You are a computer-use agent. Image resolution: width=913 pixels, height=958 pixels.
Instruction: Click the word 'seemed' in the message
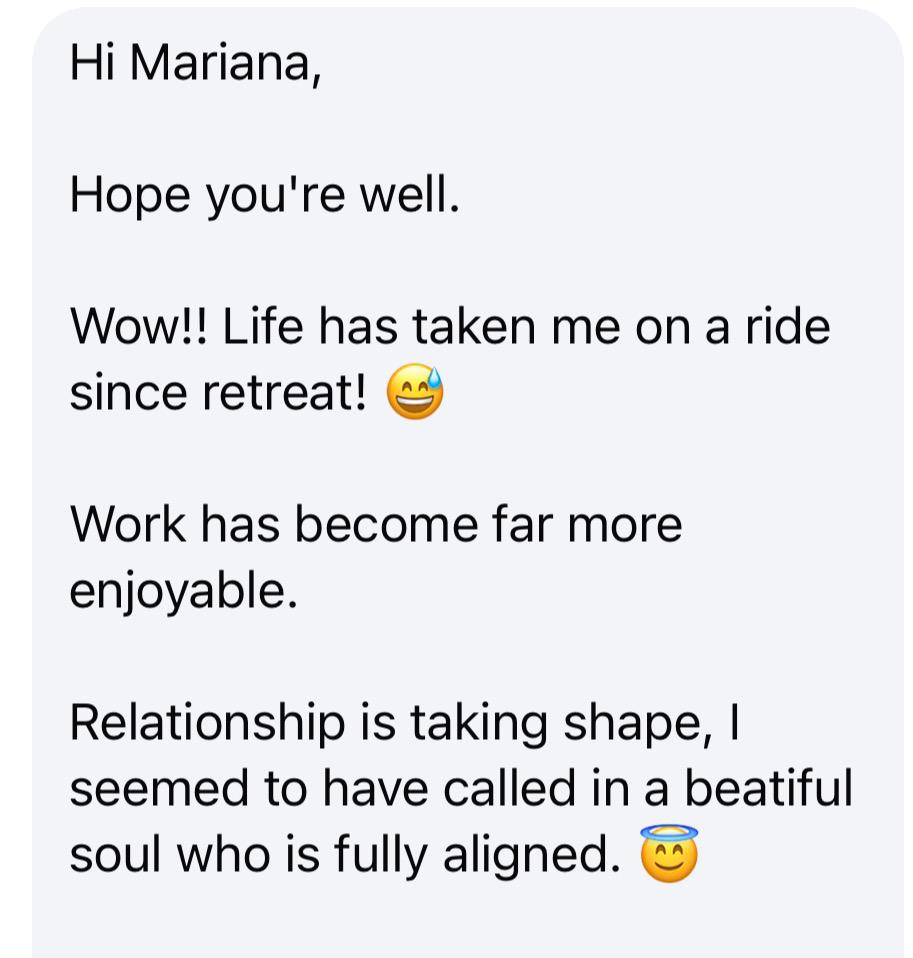point(160,788)
